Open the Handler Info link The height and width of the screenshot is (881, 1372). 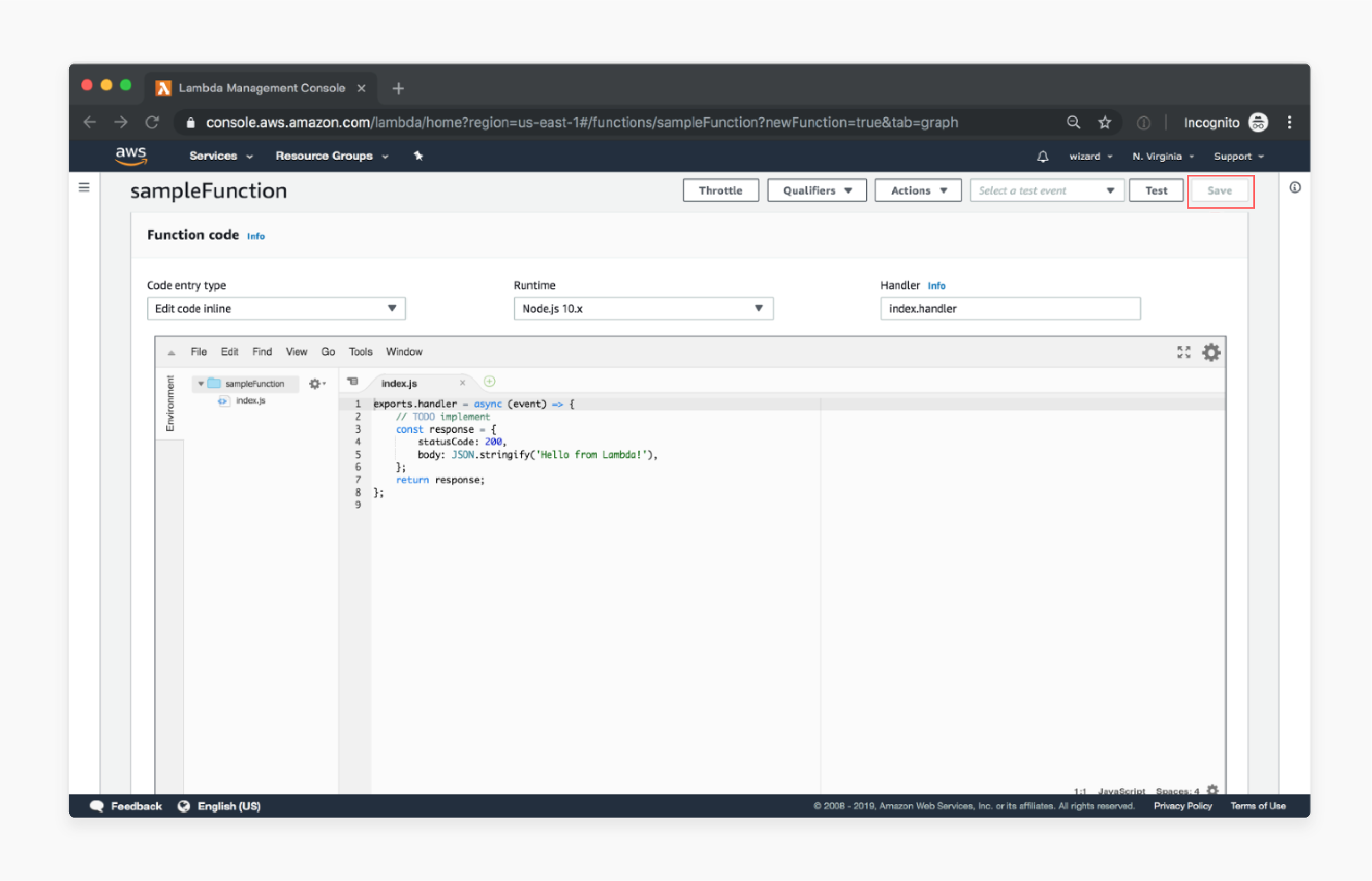point(937,286)
